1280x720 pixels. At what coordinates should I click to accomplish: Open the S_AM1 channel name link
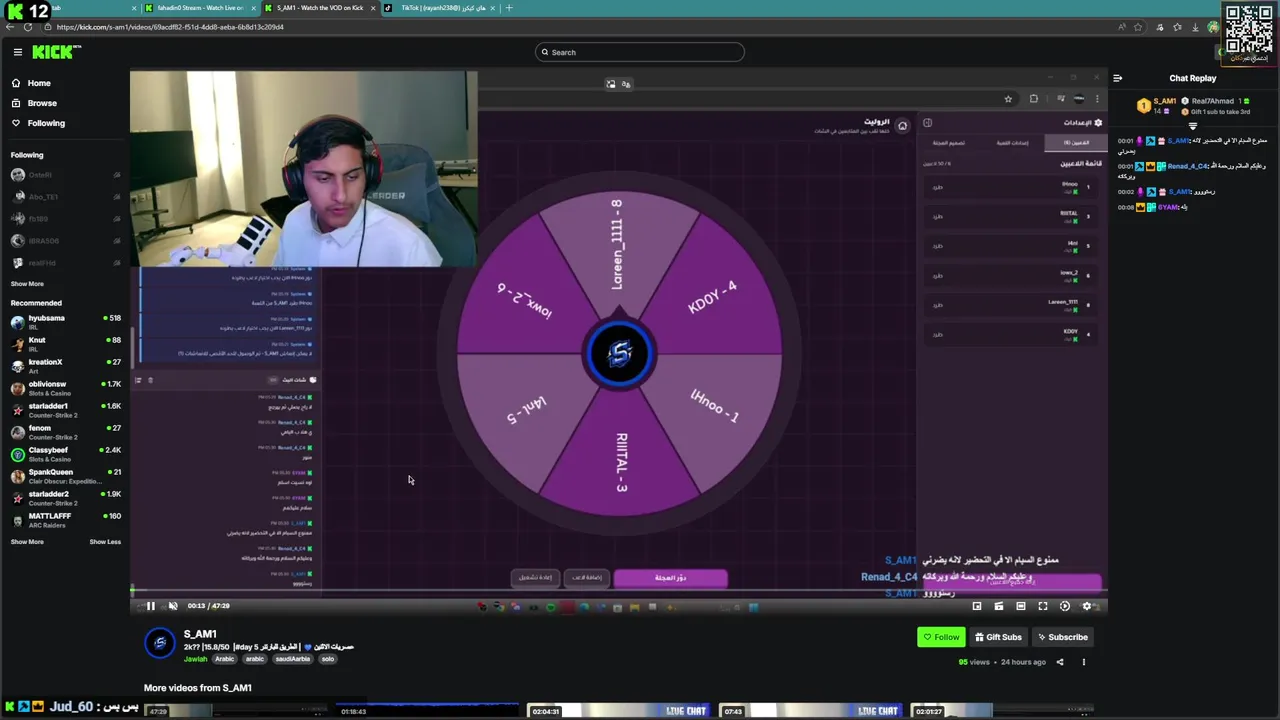(x=200, y=634)
